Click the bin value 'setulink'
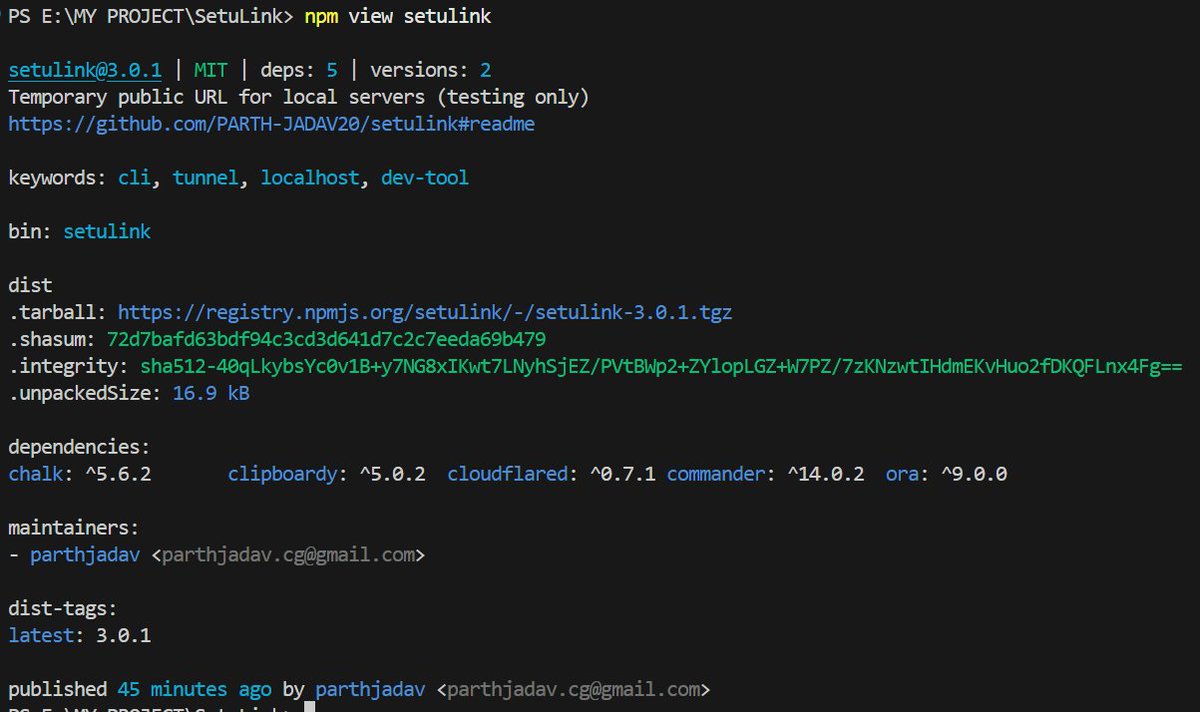 [x=107, y=232]
